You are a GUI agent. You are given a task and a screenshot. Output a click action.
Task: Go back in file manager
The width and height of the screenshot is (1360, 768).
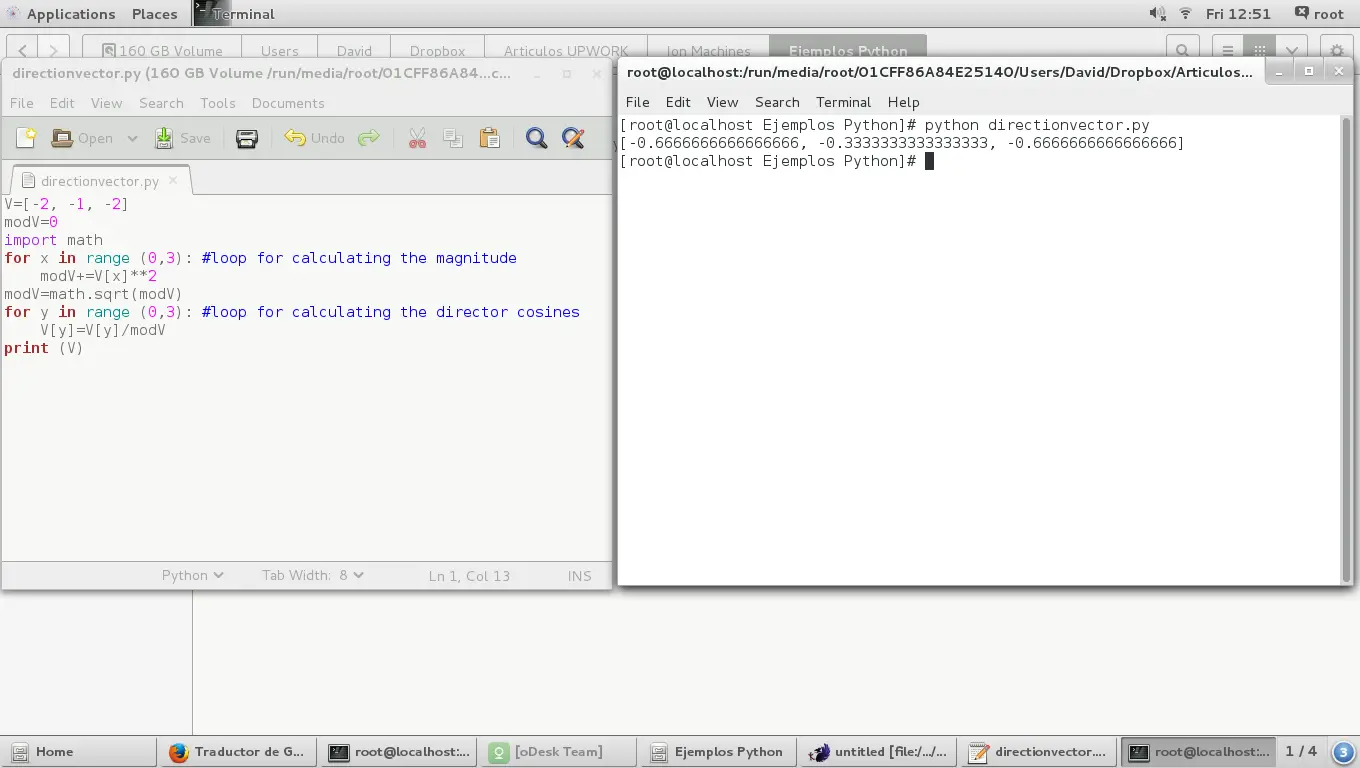(23, 50)
